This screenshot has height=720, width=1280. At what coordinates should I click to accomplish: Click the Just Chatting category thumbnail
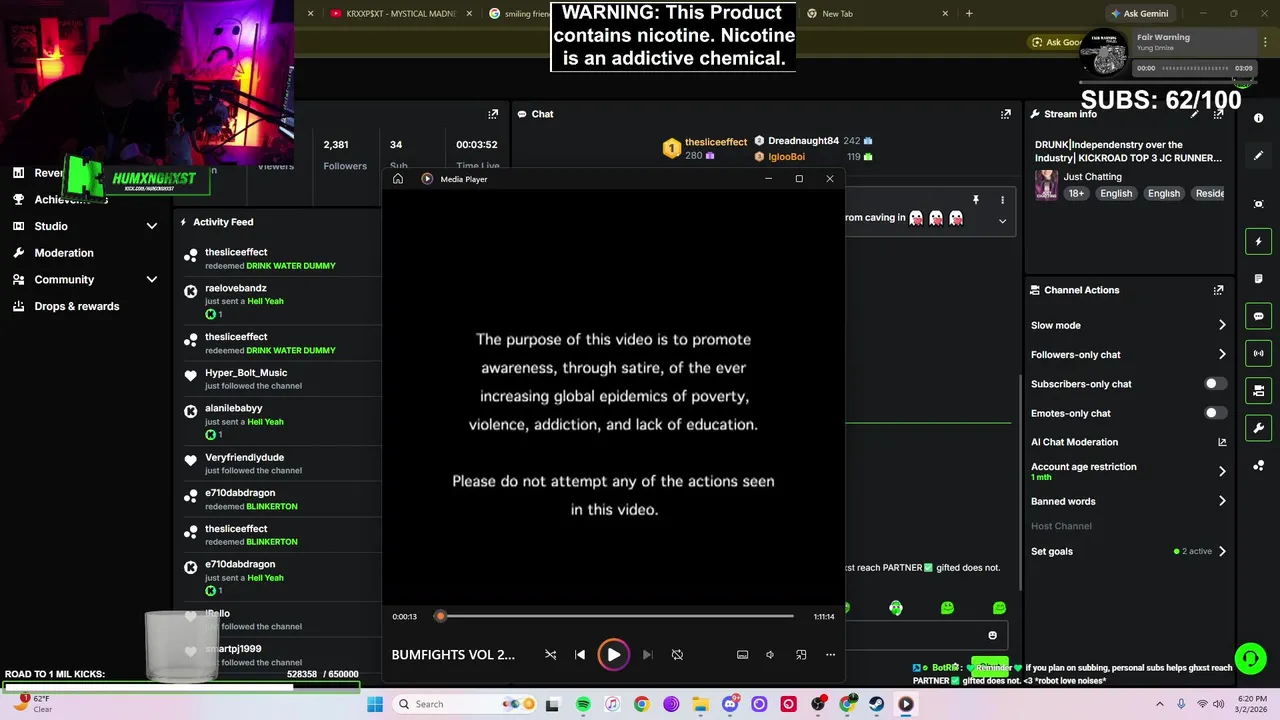point(1046,185)
